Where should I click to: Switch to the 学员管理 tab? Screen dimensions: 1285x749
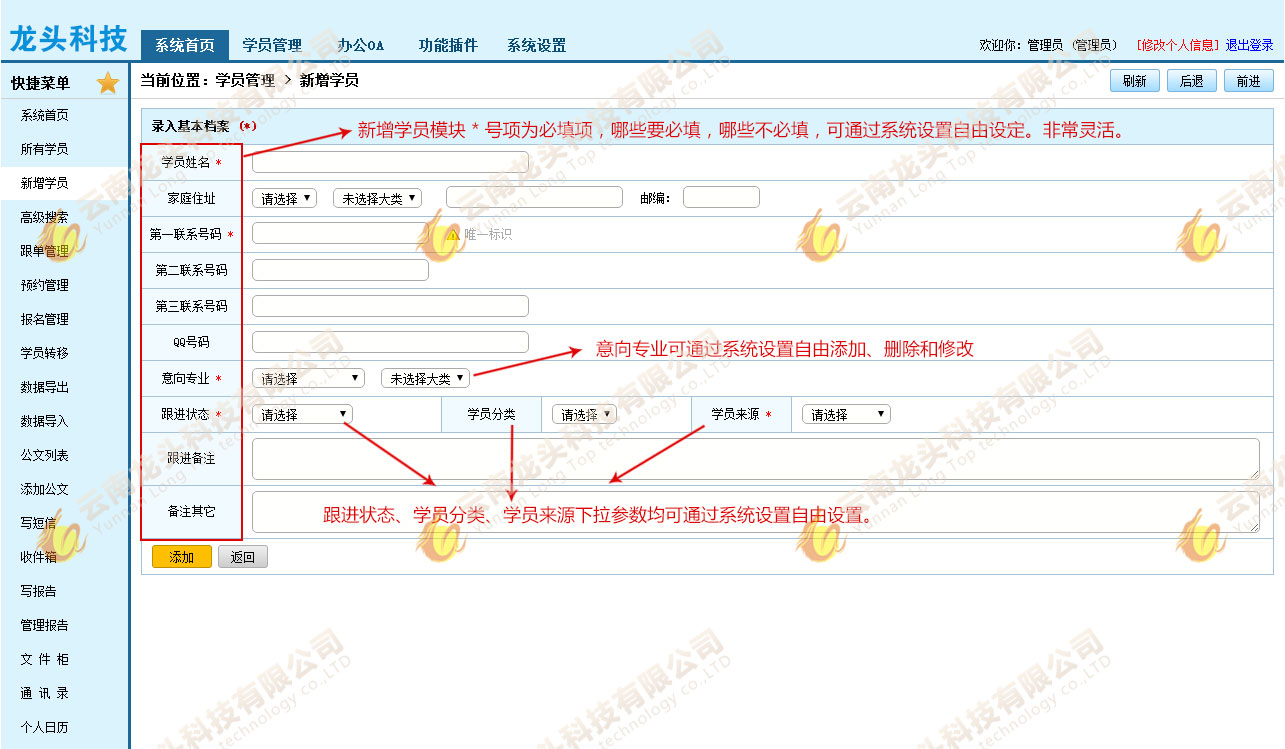272,45
